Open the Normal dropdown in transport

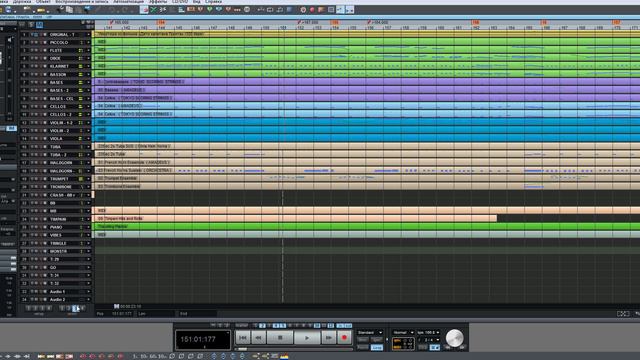(403, 333)
